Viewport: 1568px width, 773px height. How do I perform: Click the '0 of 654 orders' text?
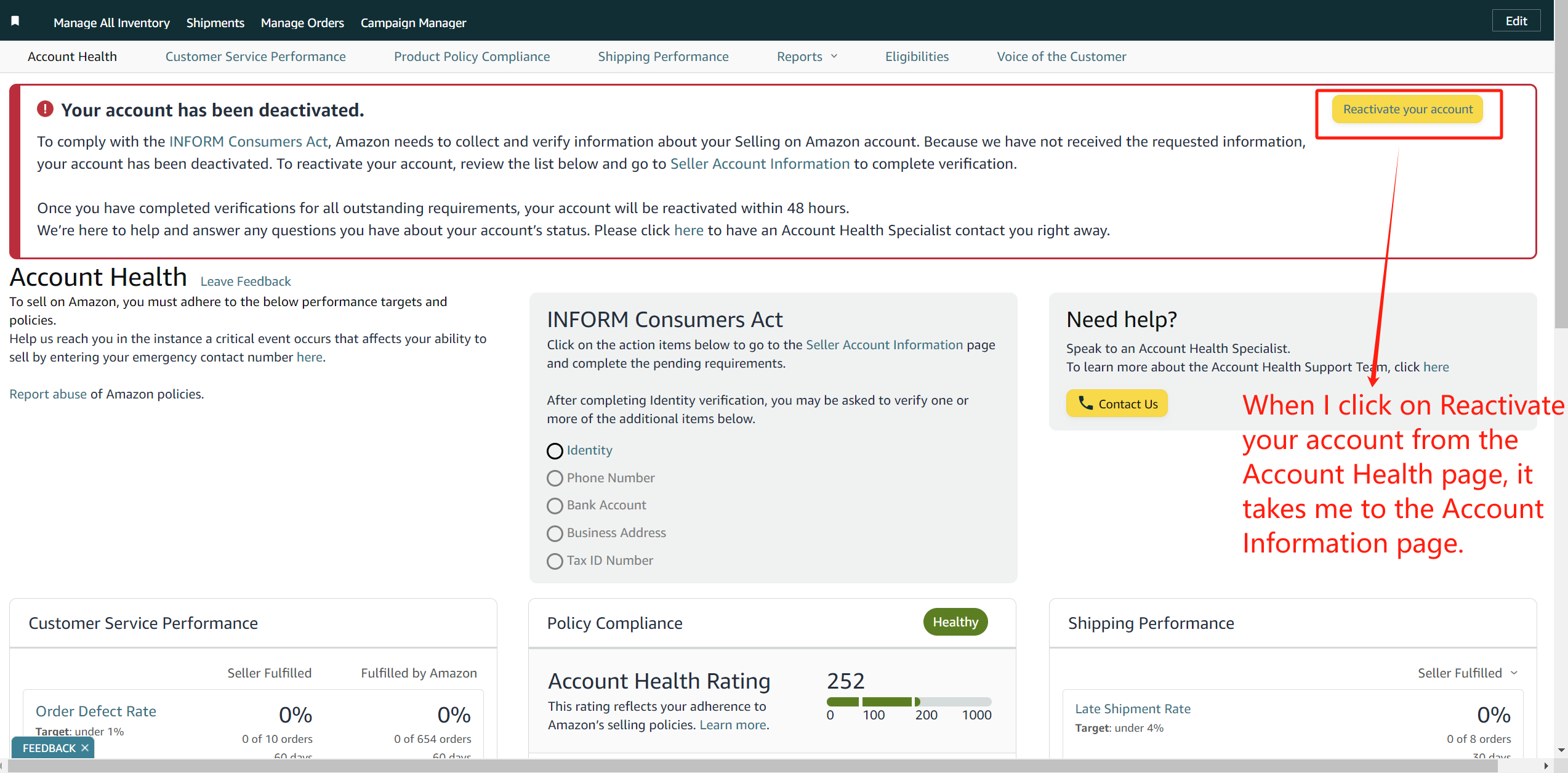pyautogui.click(x=432, y=739)
